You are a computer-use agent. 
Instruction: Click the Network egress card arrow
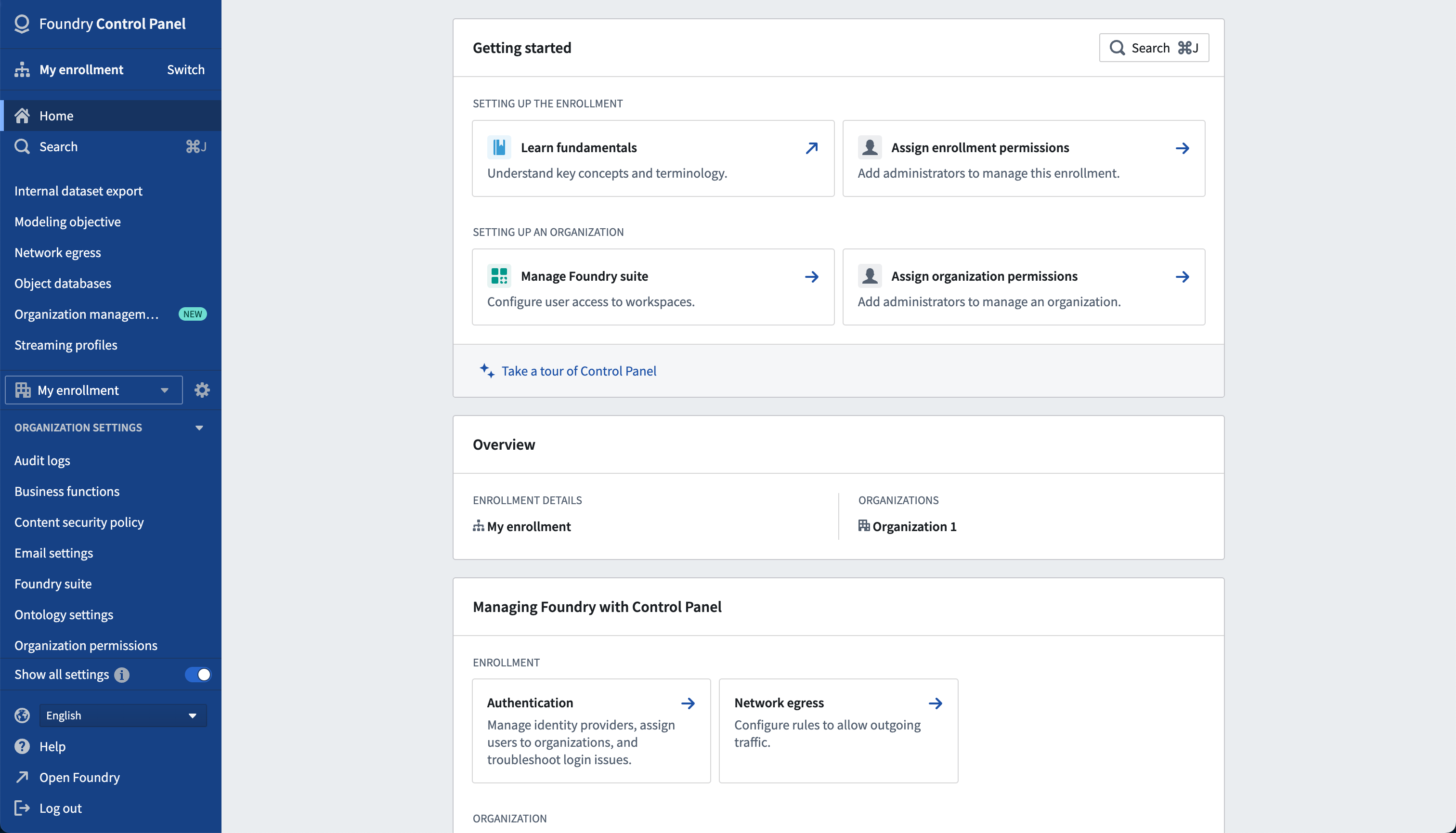(x=935, y=703)
